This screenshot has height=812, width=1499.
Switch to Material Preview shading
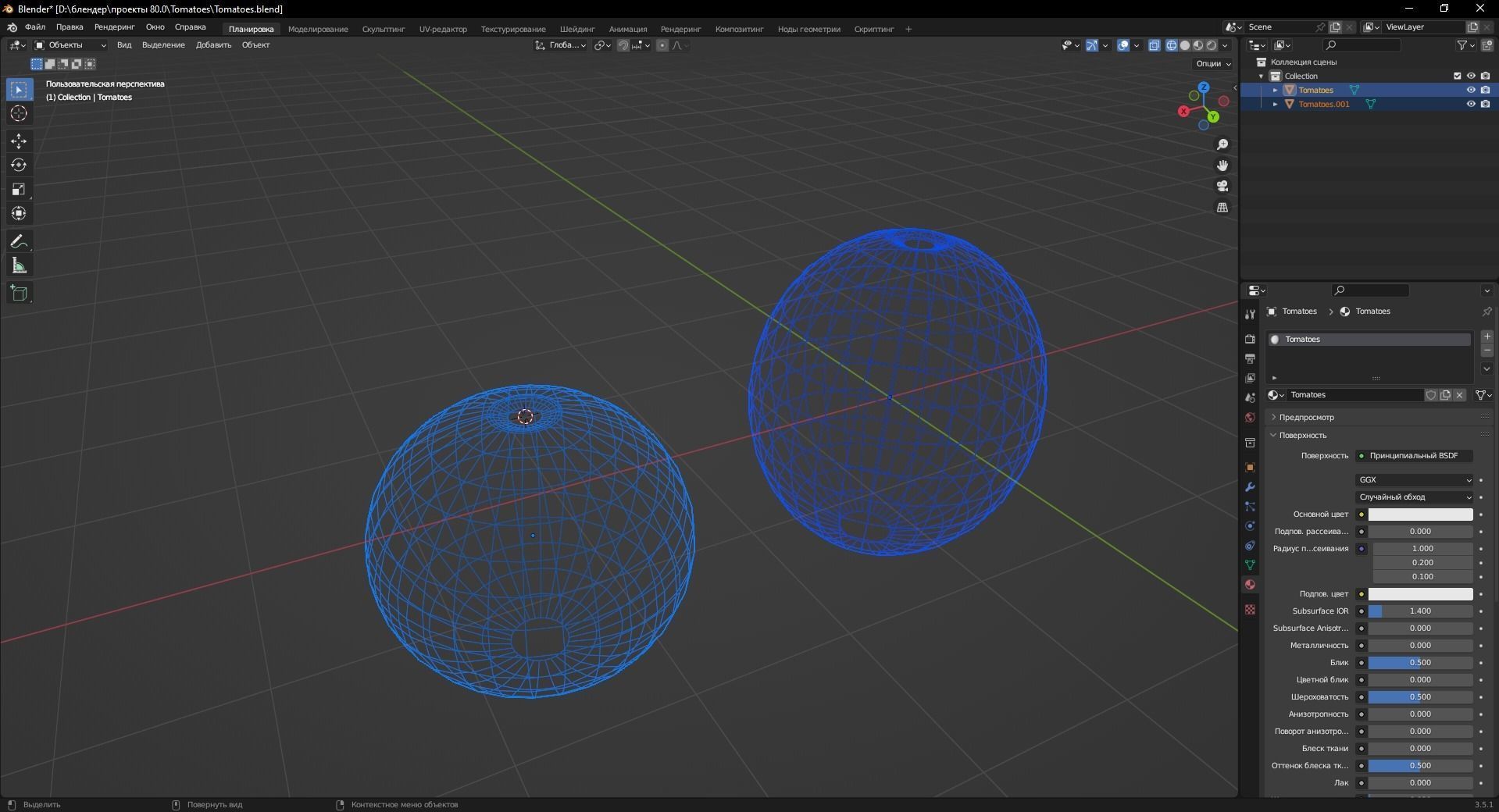click(x=1198, y=45)
